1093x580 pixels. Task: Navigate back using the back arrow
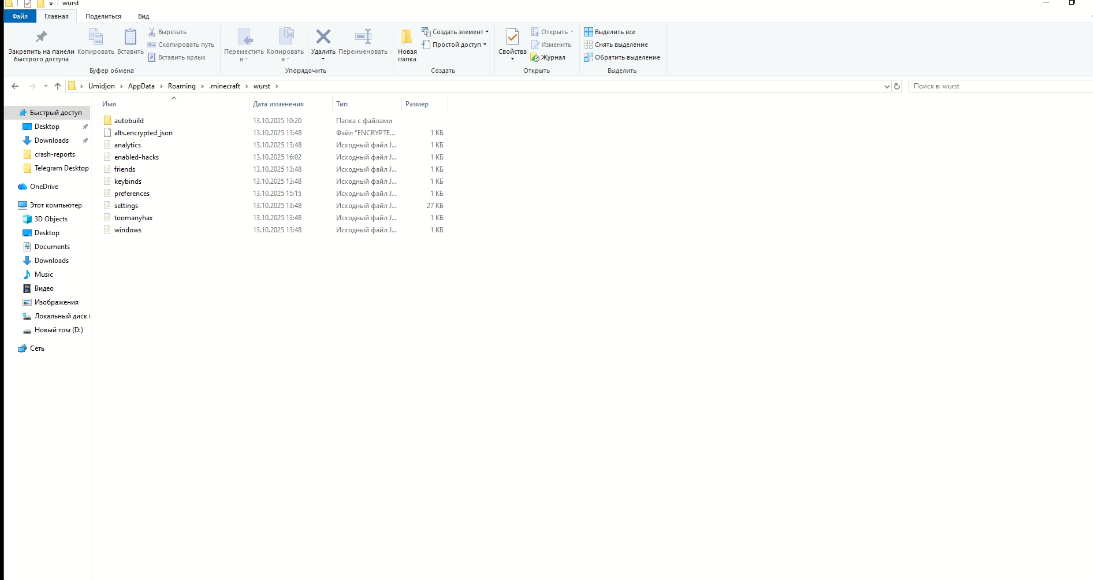(x=15, y=86)
